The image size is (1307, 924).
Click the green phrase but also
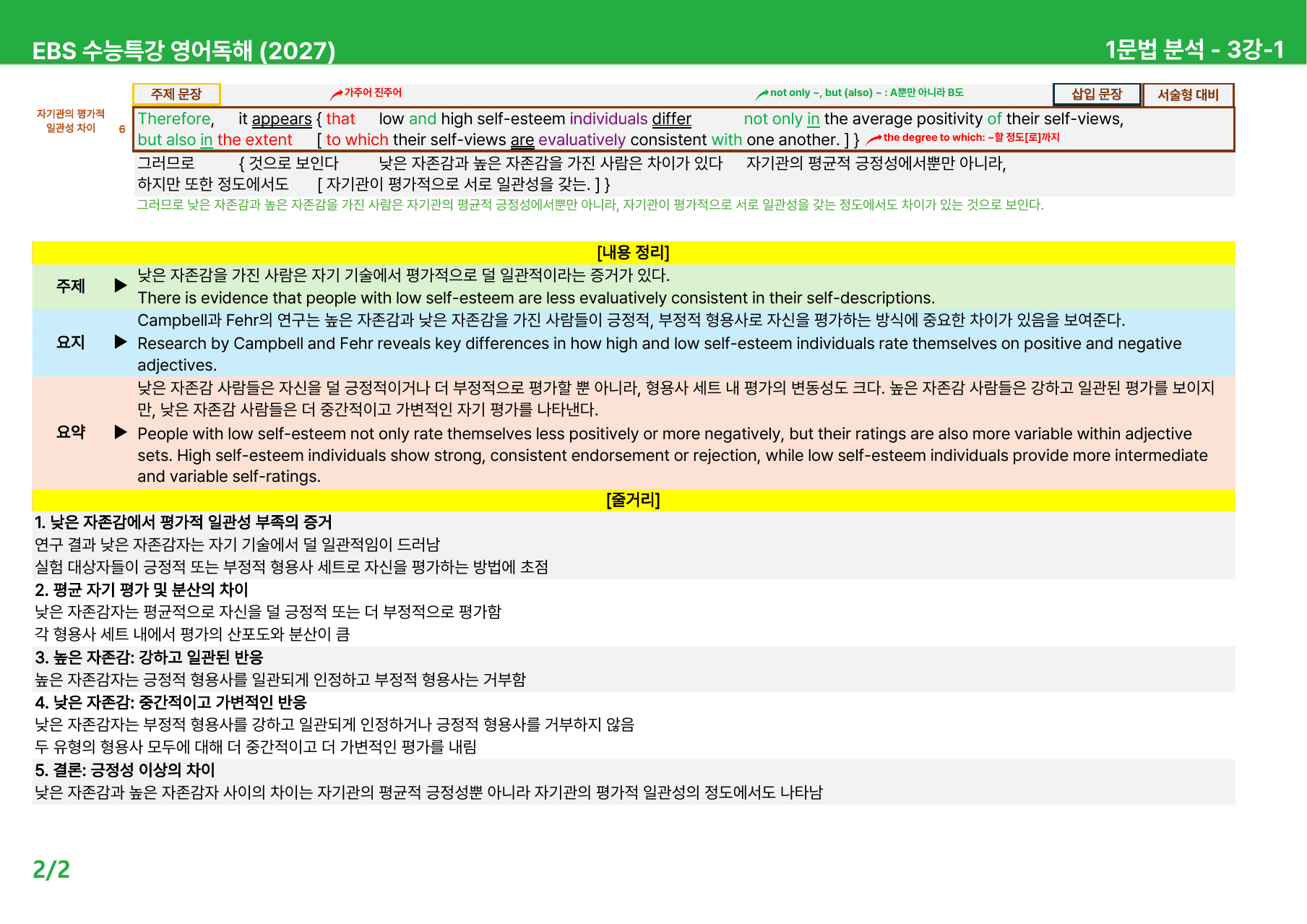pyautogui.click(x=167, y=140)
